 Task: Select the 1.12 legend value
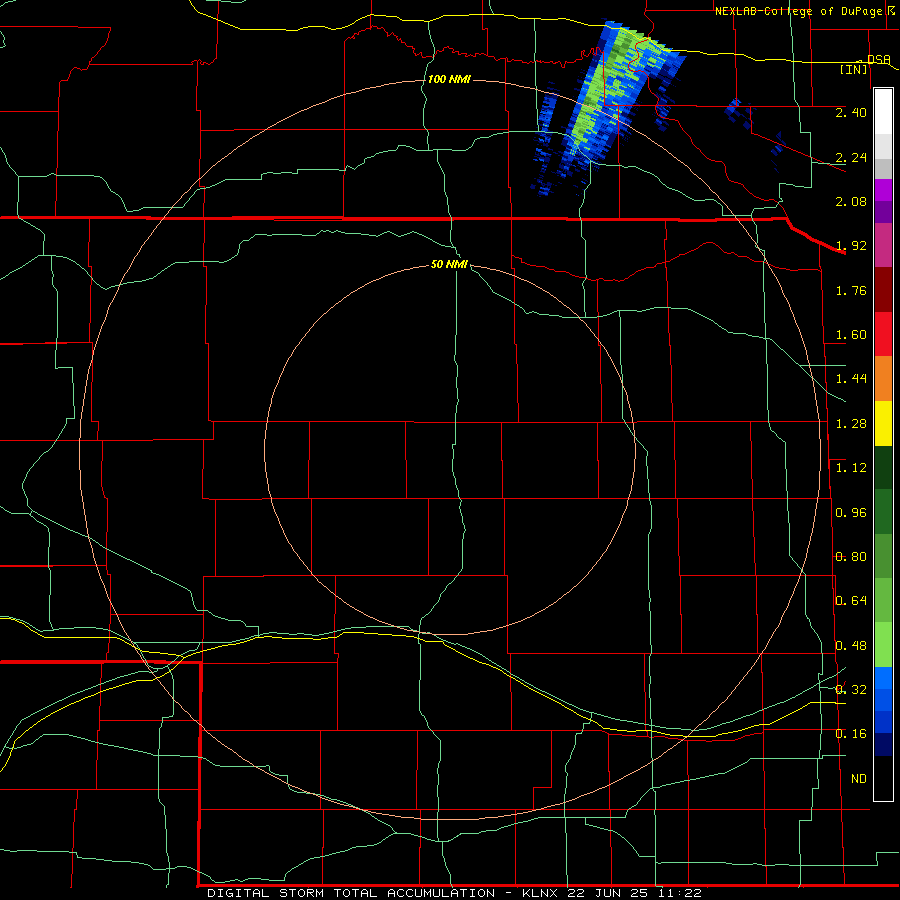pos(851,468)
